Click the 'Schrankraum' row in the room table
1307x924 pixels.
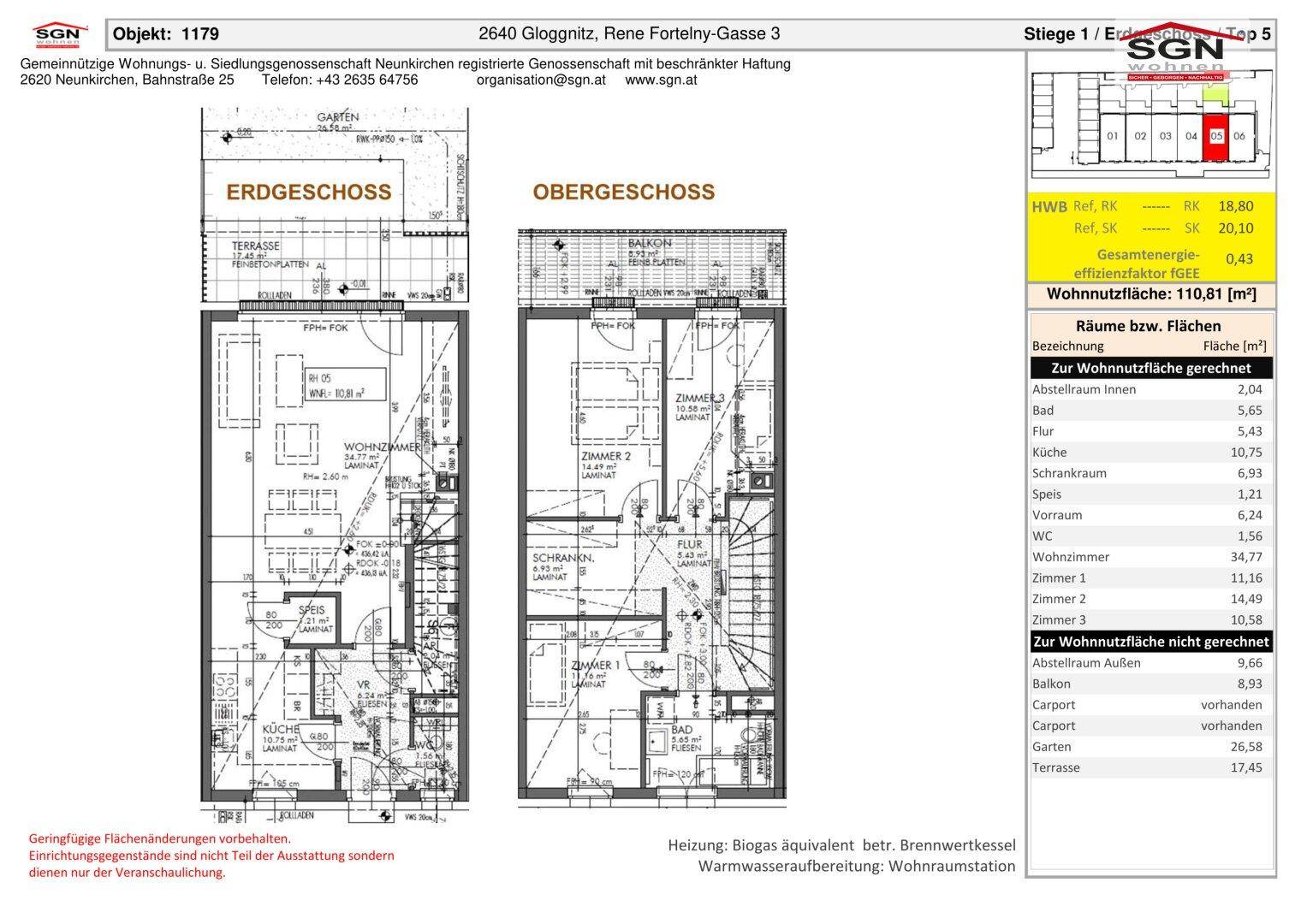(1151, 473)
